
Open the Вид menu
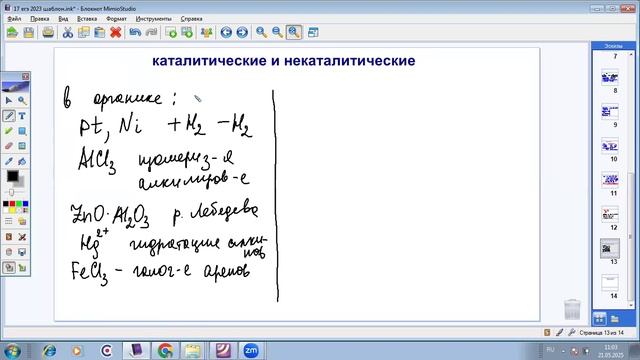(x=63, y=19)
